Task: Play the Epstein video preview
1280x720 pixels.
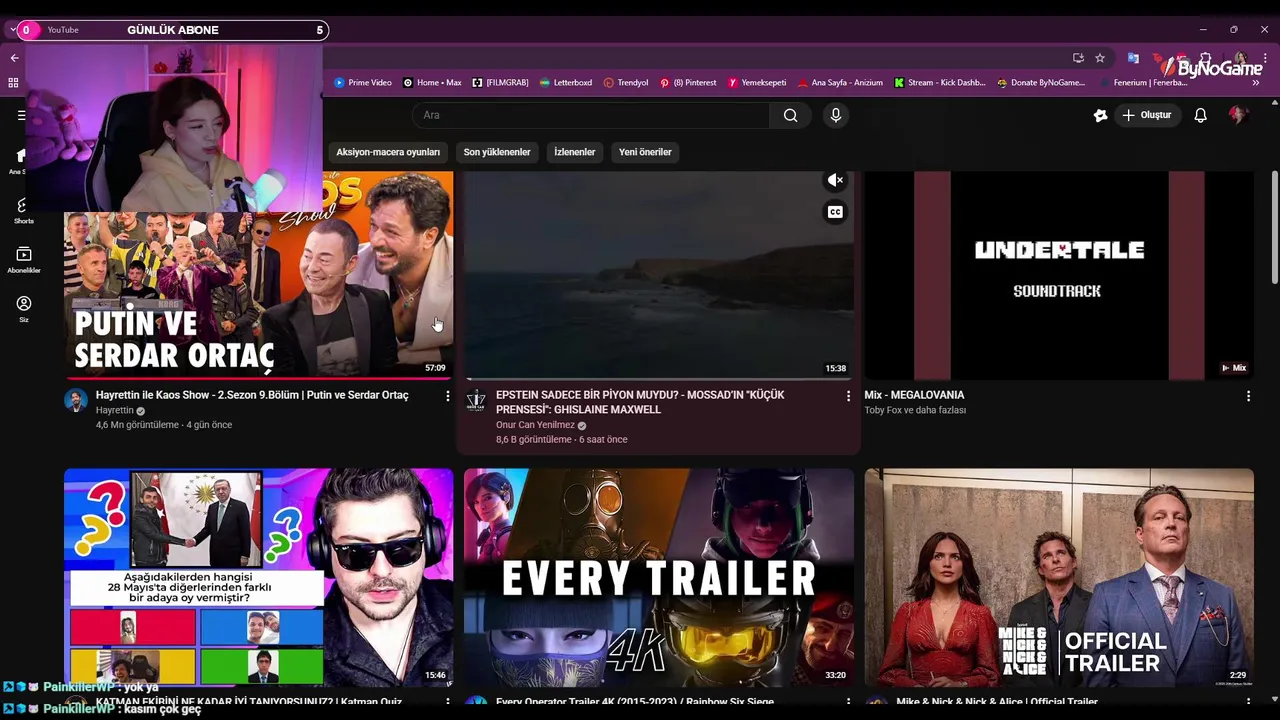Action: click(x=659, y=275)
